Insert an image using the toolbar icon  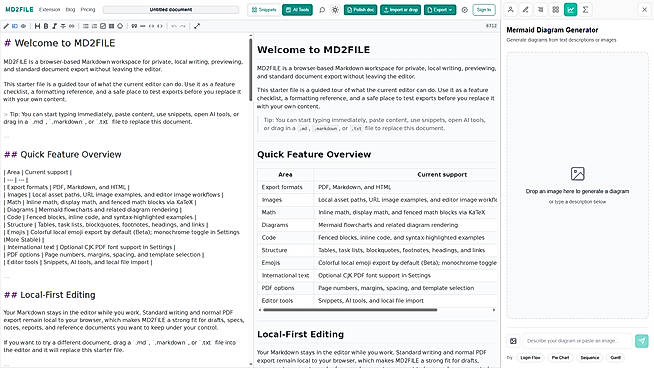click(x=120, y=26)
